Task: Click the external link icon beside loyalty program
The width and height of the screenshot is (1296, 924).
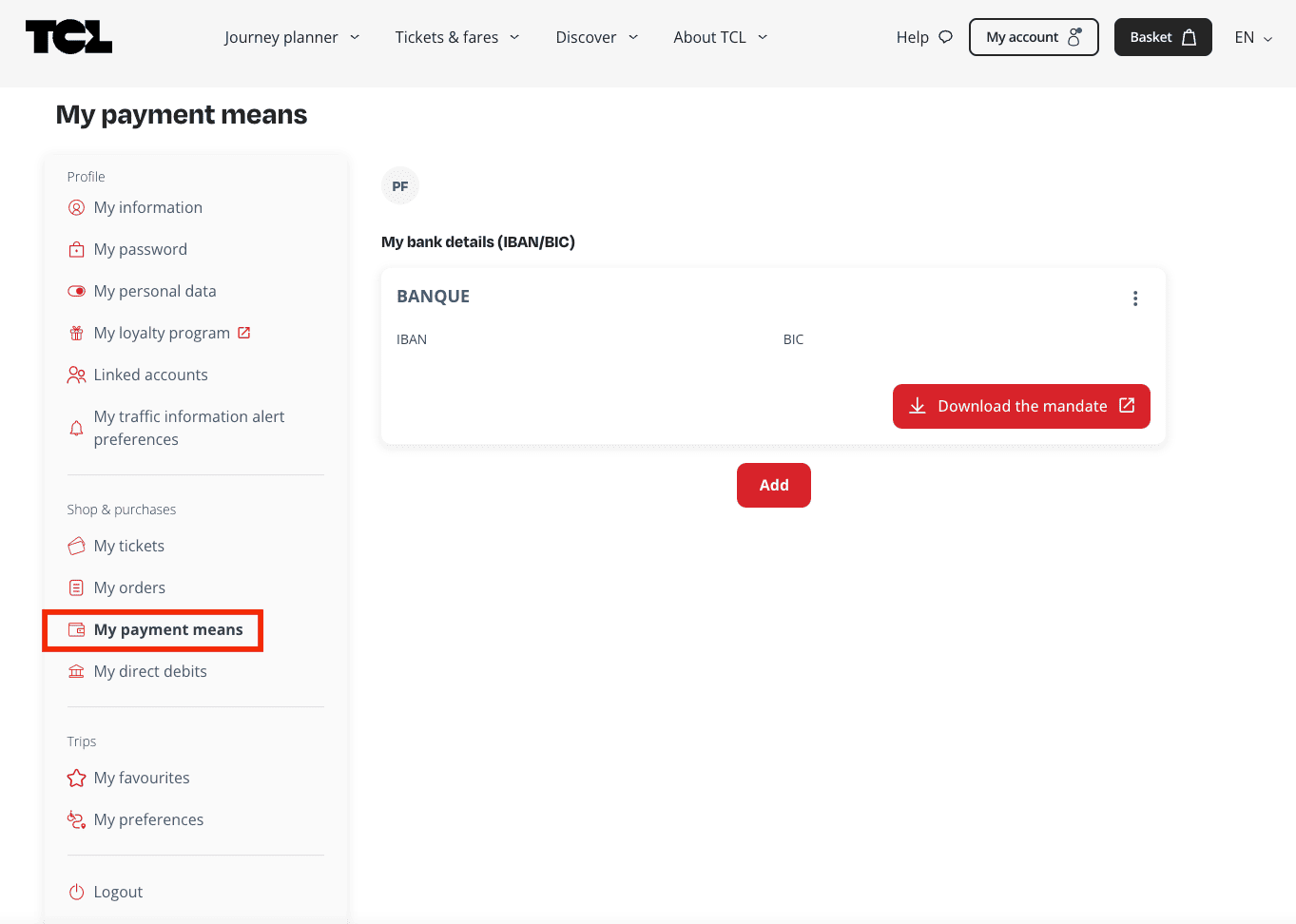Action: click(x=244, y=333)
